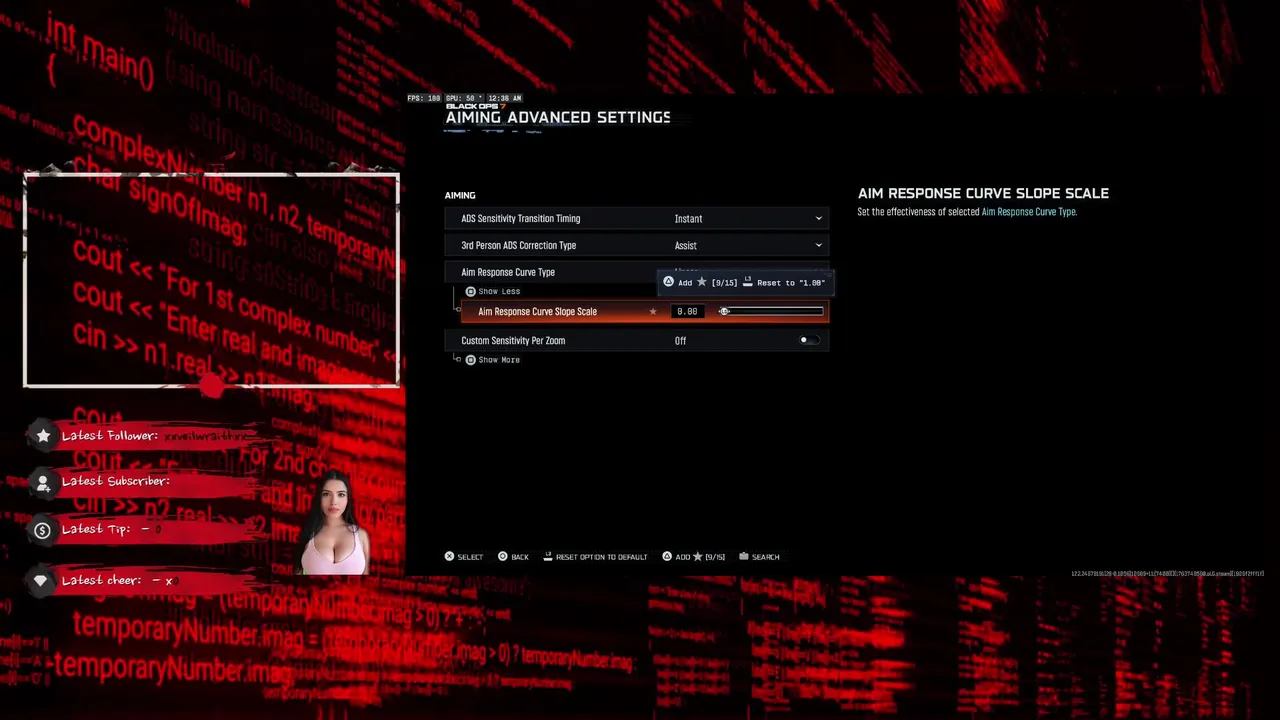Click the triangle Add favorite icon in footer

[667, 556]
